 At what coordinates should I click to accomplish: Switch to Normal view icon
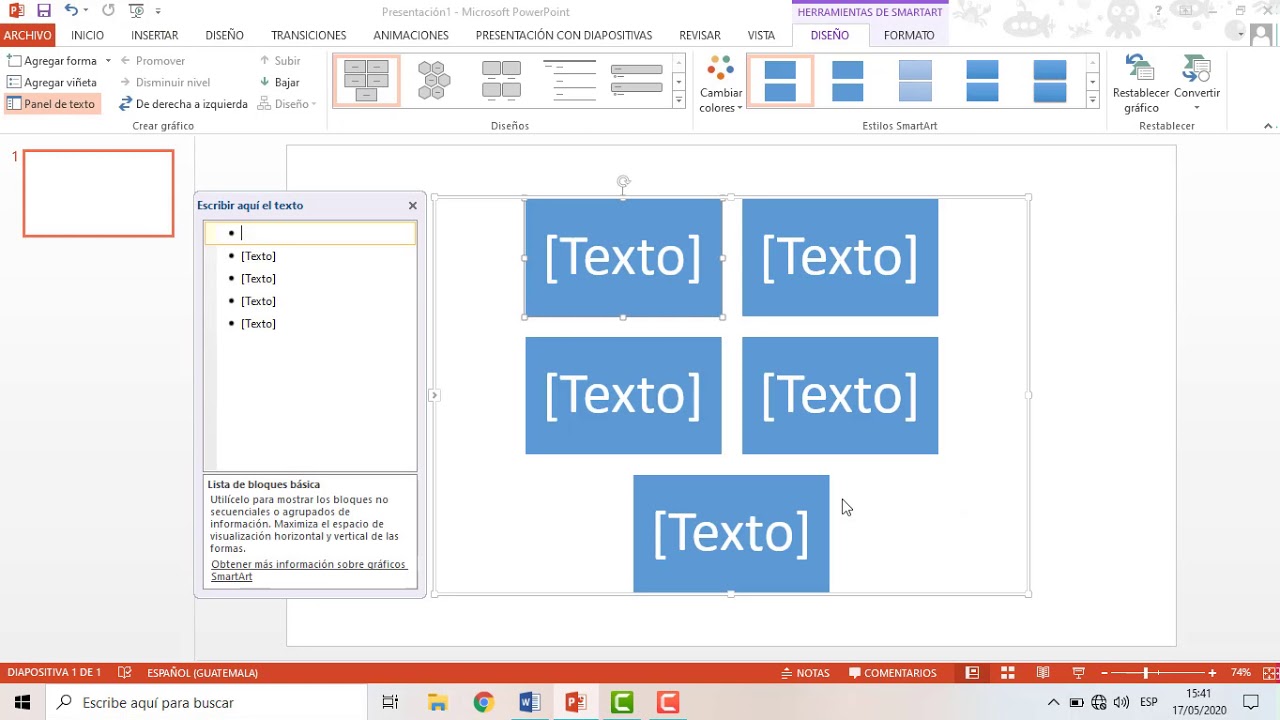pyautogui.click(x=972, y=673)
